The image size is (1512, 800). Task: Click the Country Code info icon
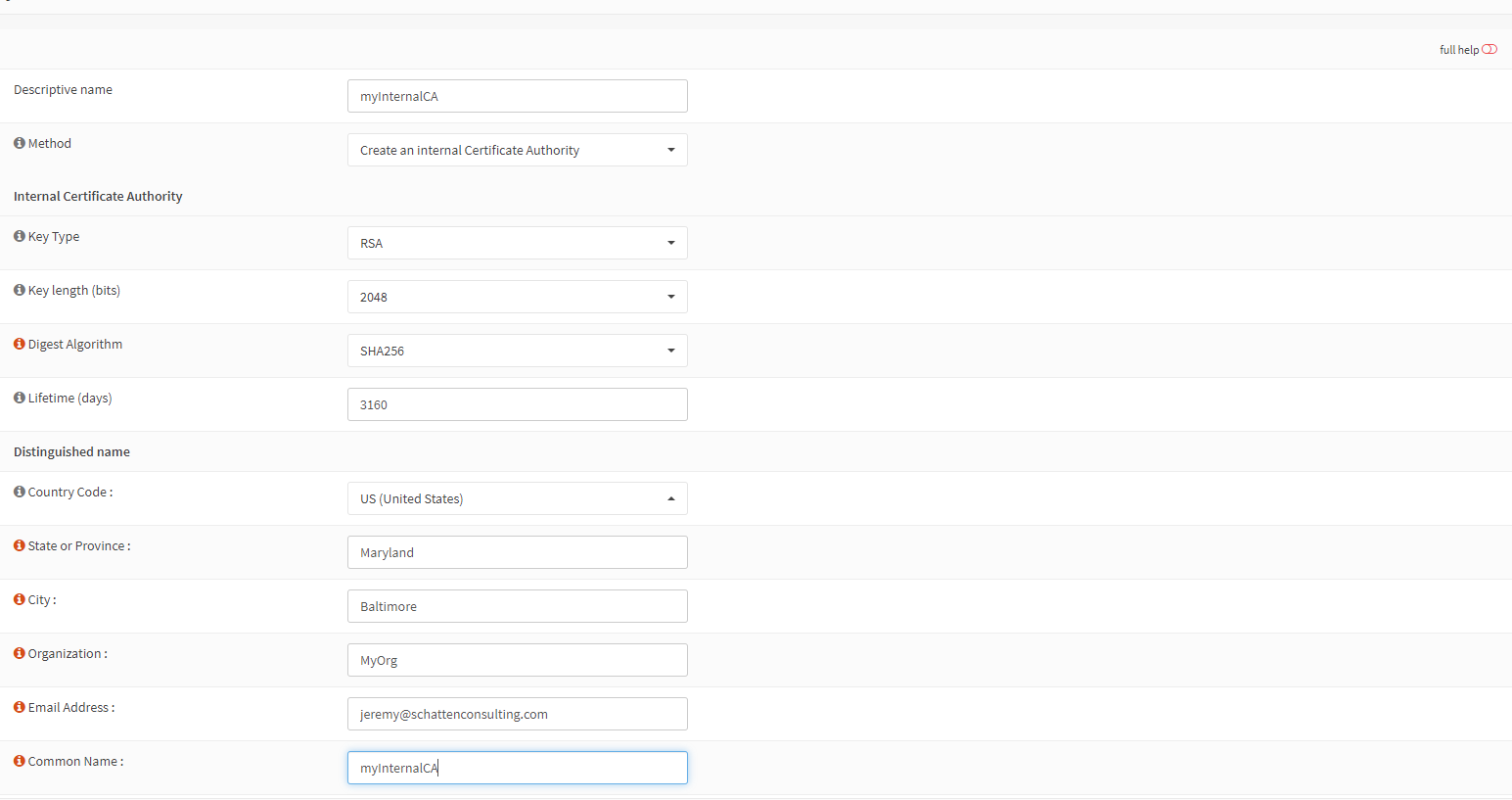pyautogui.click(x=20, y=492)
